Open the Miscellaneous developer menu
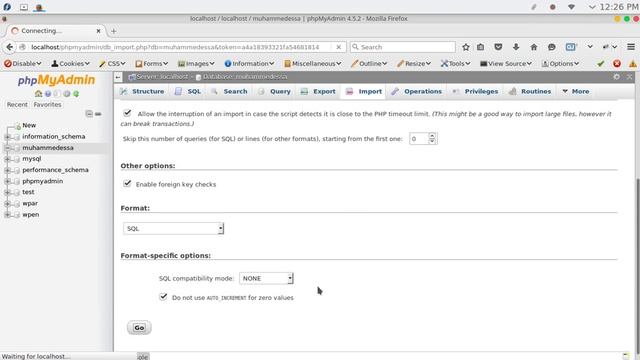The width and height of the screenshot is (640, 360). tap(312, 64)
